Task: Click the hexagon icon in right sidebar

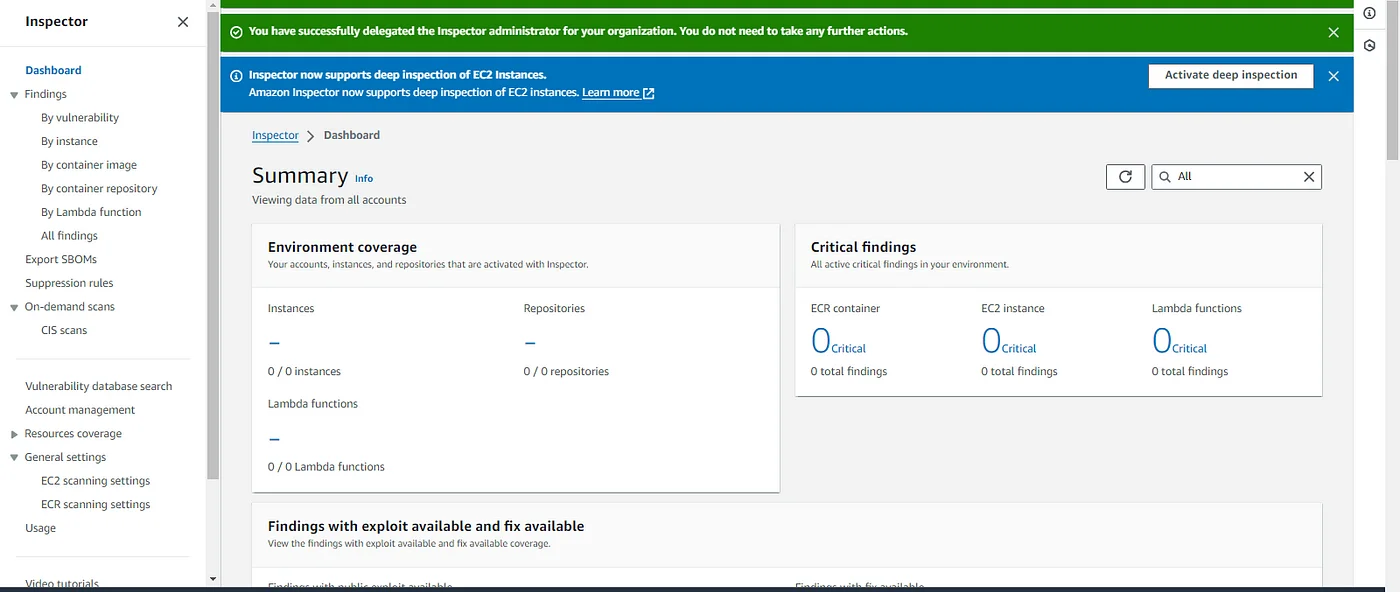Action: (x=1369, y=46)
